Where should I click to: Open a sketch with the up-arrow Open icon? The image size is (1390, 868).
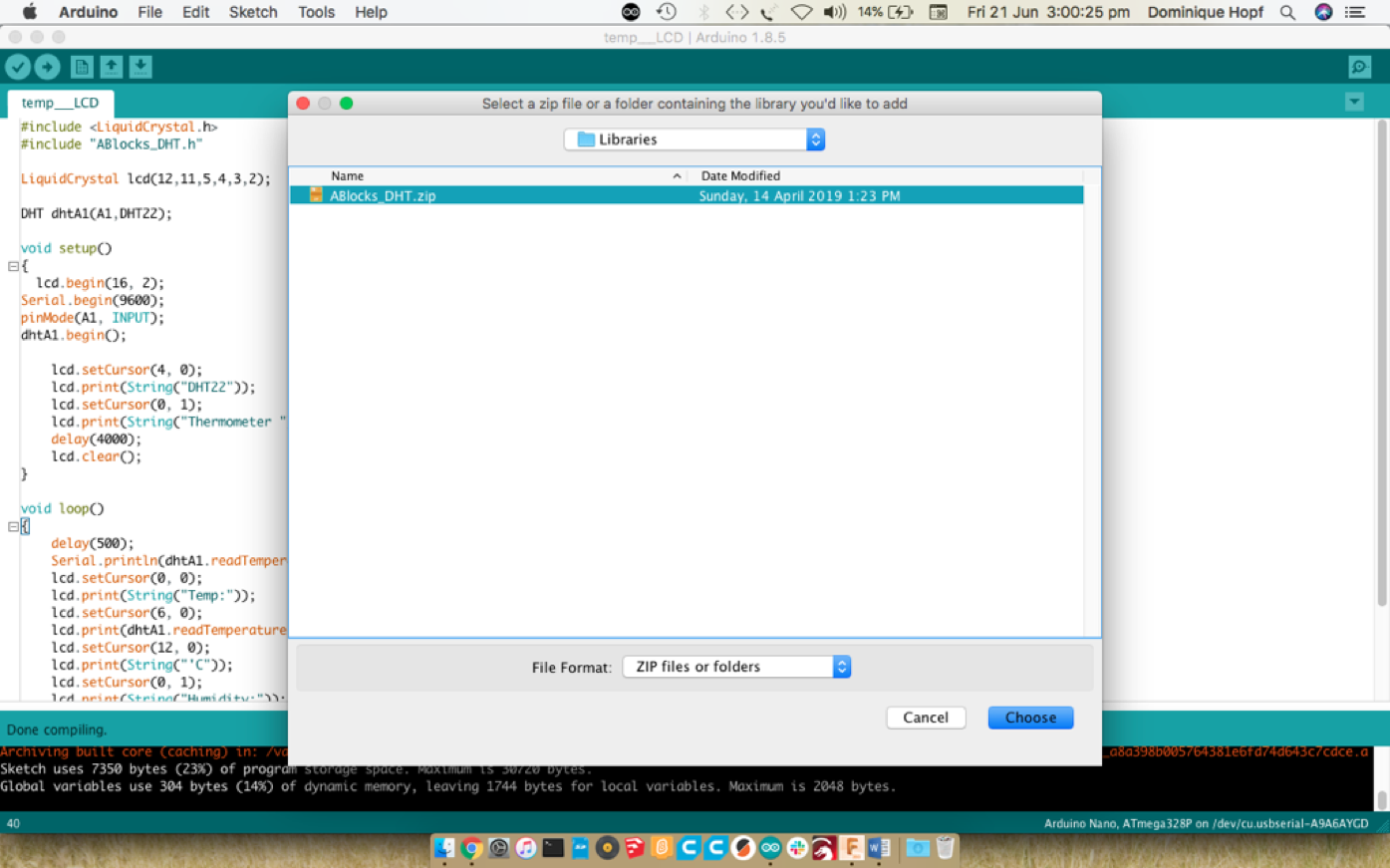[x=112, y=67]
